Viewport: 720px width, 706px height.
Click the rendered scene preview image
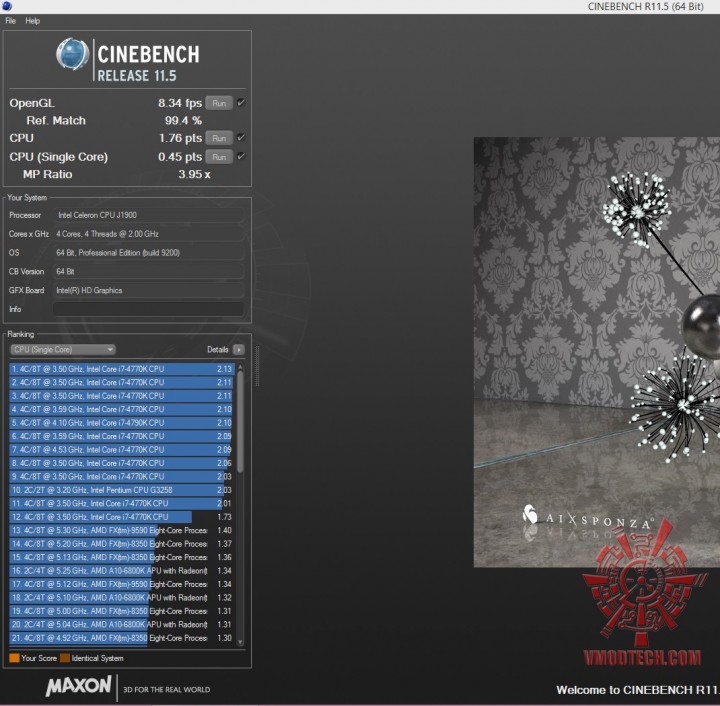click(x=596, y=352)
